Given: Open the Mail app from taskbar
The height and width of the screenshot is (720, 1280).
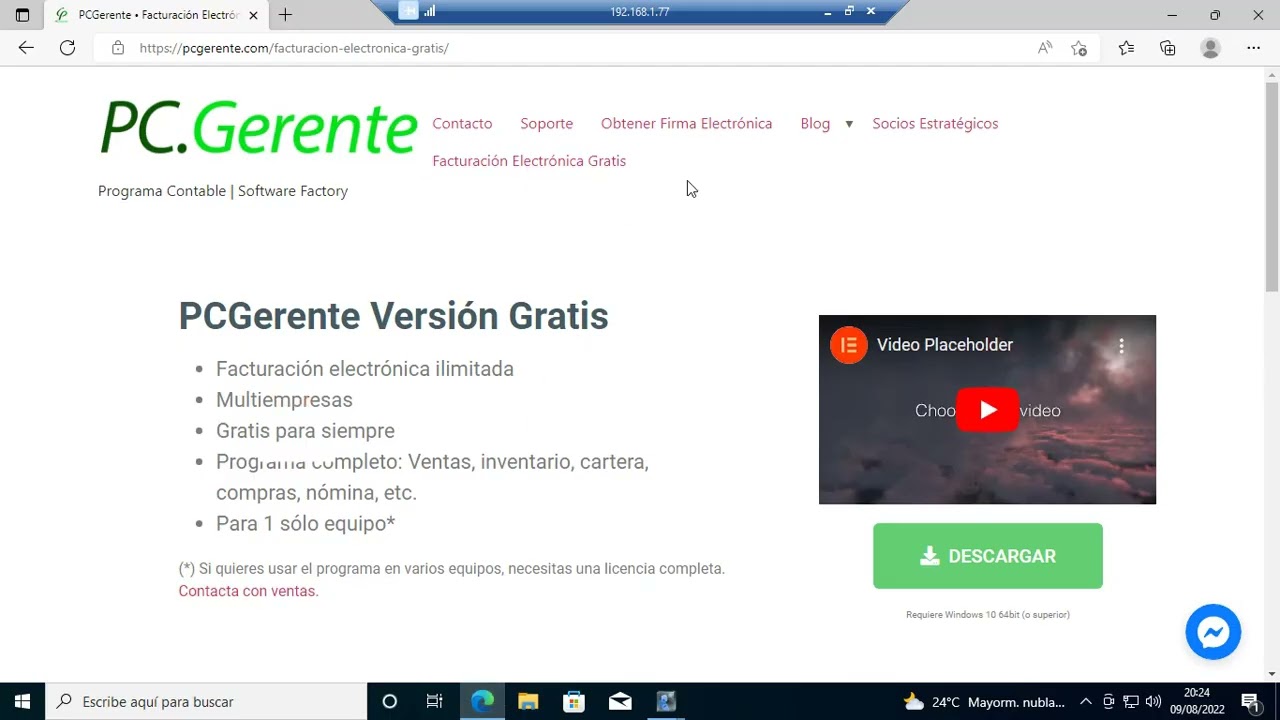Looking at the screenshot, I should (x=620, y=701).
